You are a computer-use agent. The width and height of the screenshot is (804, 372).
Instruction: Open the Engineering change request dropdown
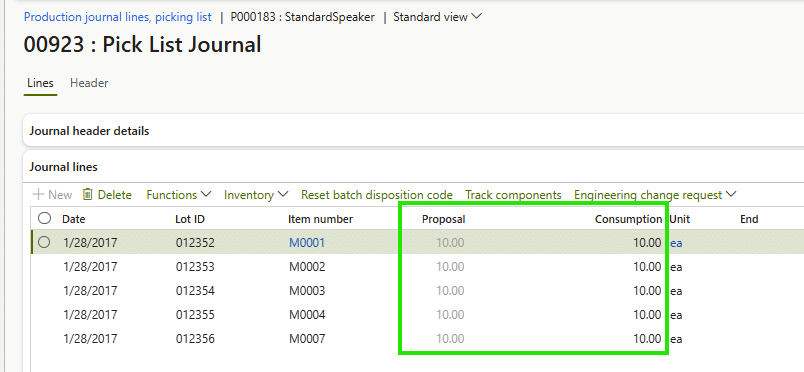tap(655, 195)
